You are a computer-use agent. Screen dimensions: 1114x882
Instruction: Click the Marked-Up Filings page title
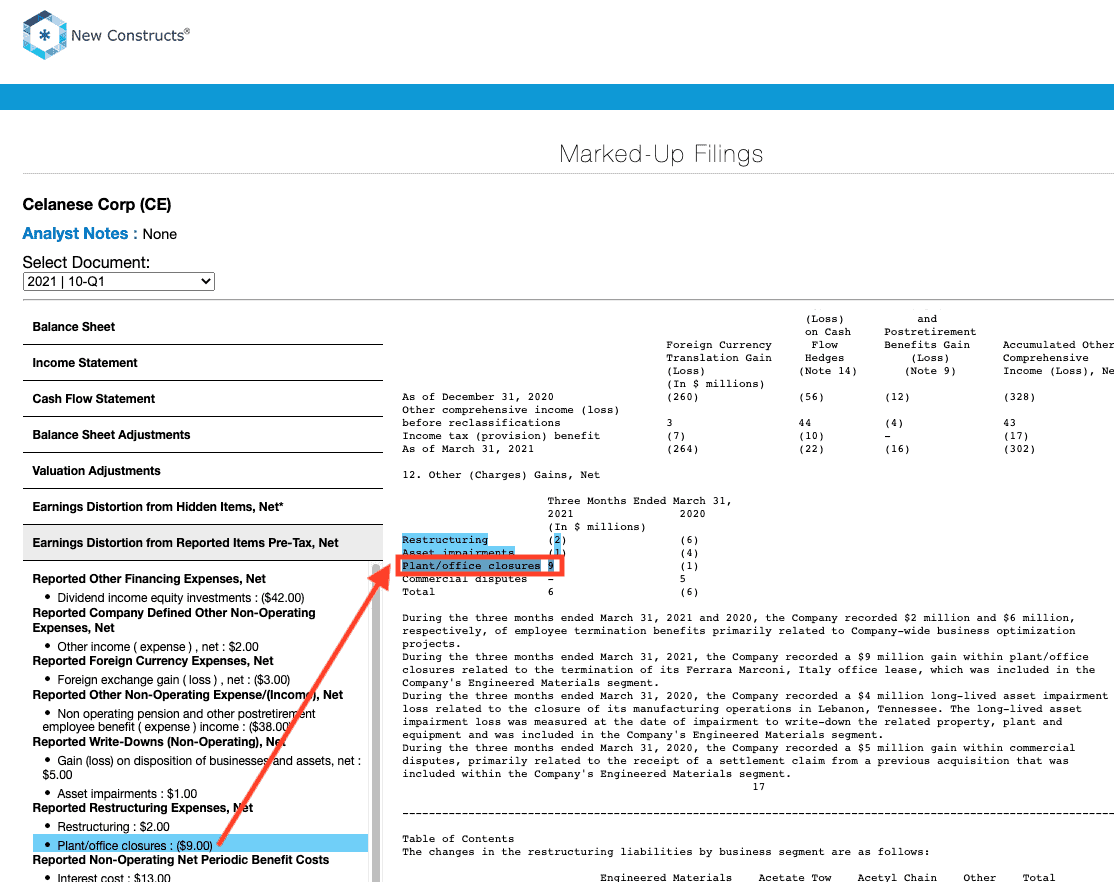click(661, 154)
